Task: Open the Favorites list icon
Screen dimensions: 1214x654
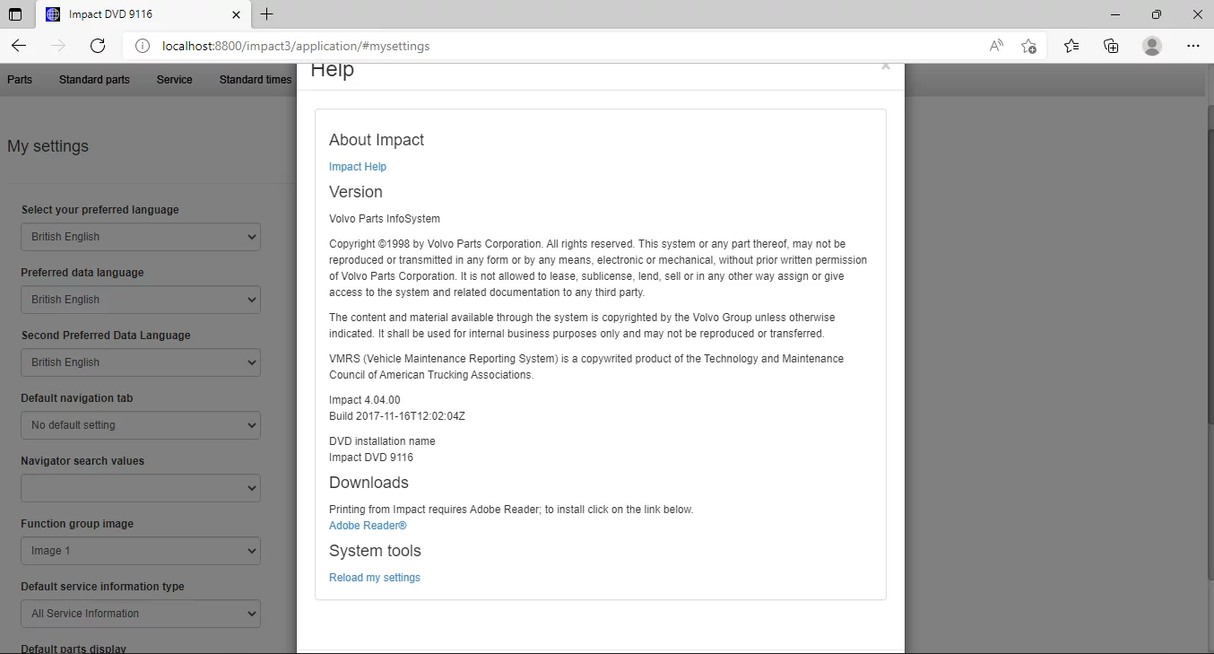Action: (1071, 46)
